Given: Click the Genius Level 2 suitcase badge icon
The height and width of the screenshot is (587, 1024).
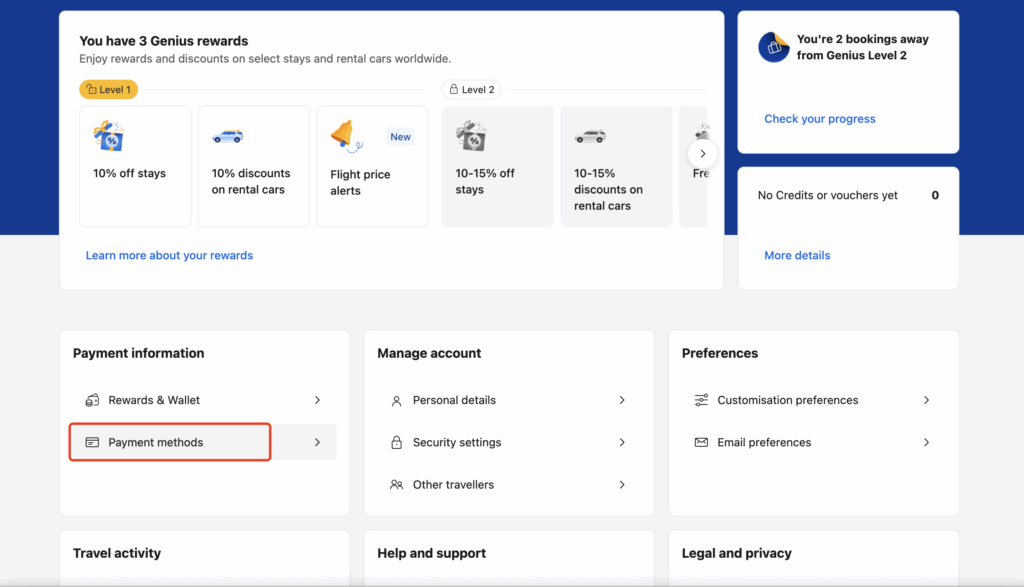Looking at the screenshot, I should pyautogui.click(x=774, y=47).
